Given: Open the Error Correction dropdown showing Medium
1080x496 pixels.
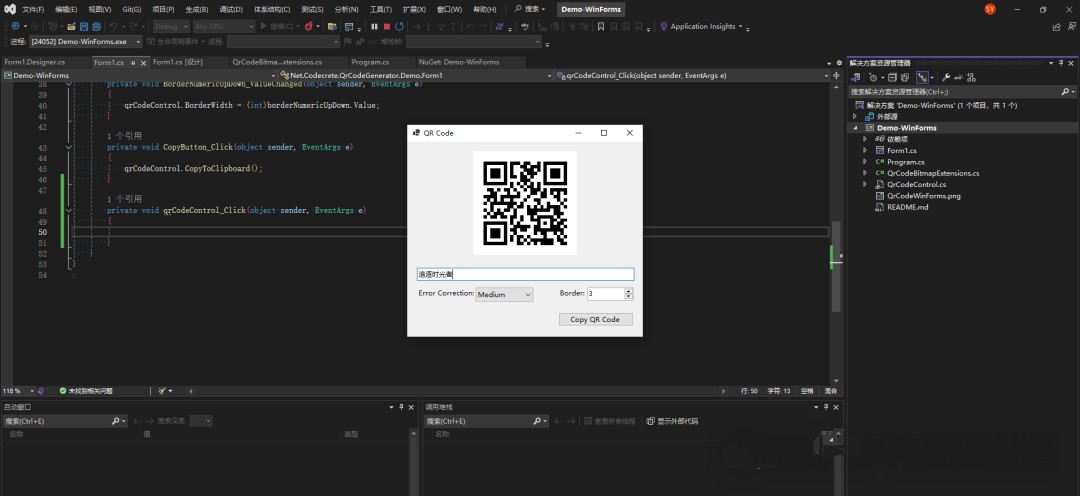Looking at the screenshot, I should (504, 294).
